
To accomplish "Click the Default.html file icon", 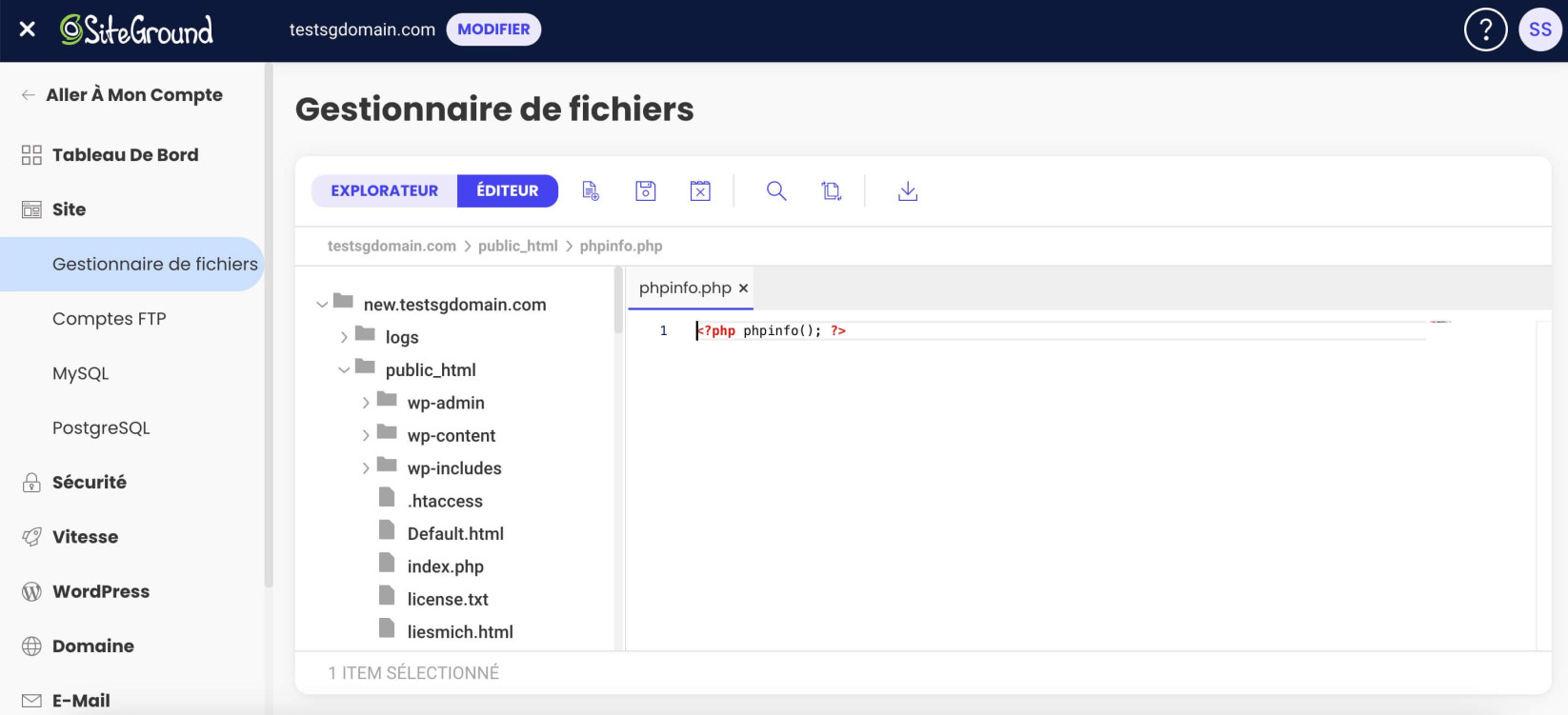I will [x=387, y=529].
